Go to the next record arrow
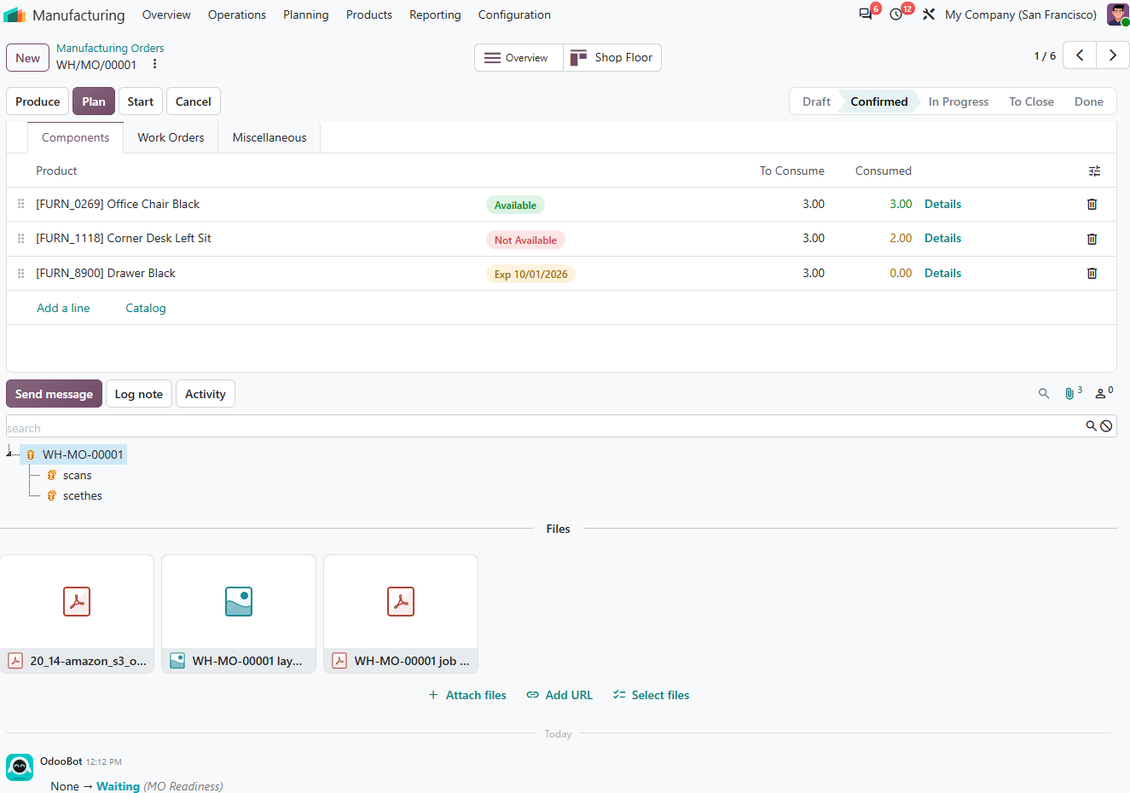The image size is (1130, 793). [x=1113, y=56]
